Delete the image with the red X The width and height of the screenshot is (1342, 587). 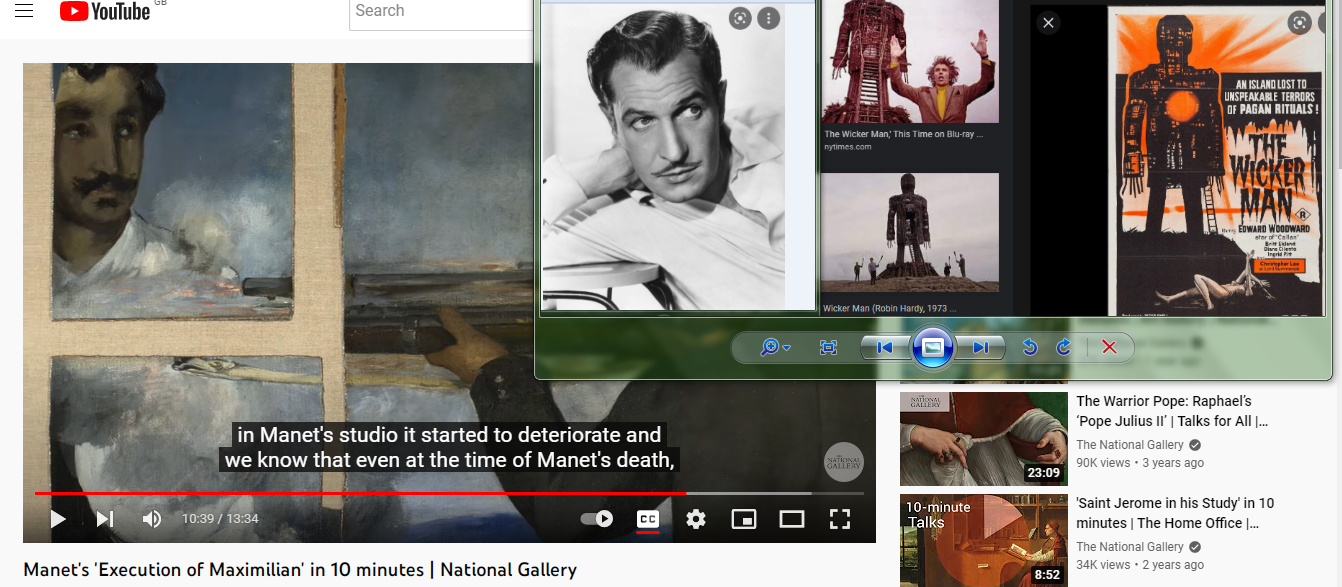coord(1109,347)
